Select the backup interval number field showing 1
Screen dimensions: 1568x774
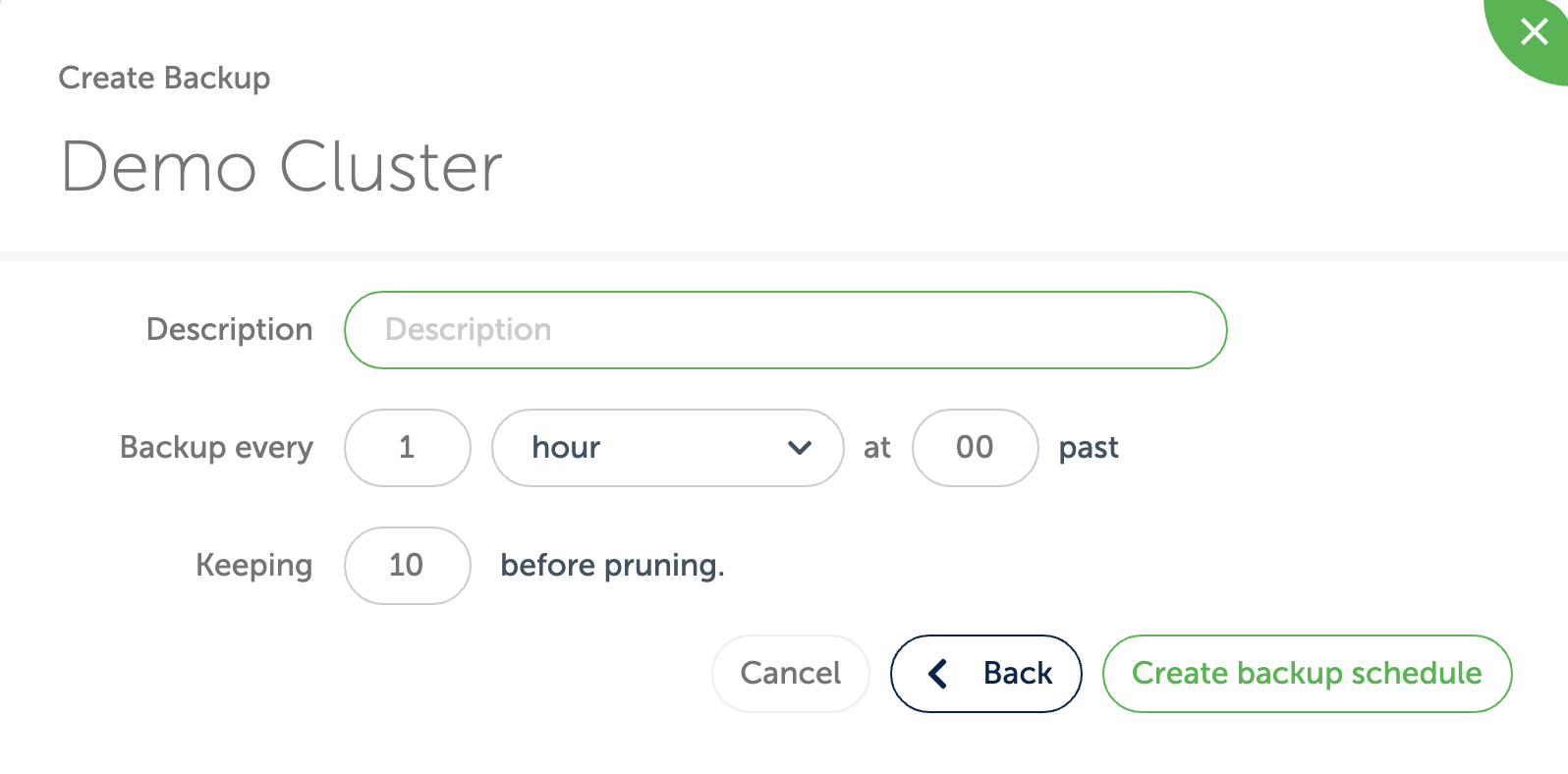(407, 448)
